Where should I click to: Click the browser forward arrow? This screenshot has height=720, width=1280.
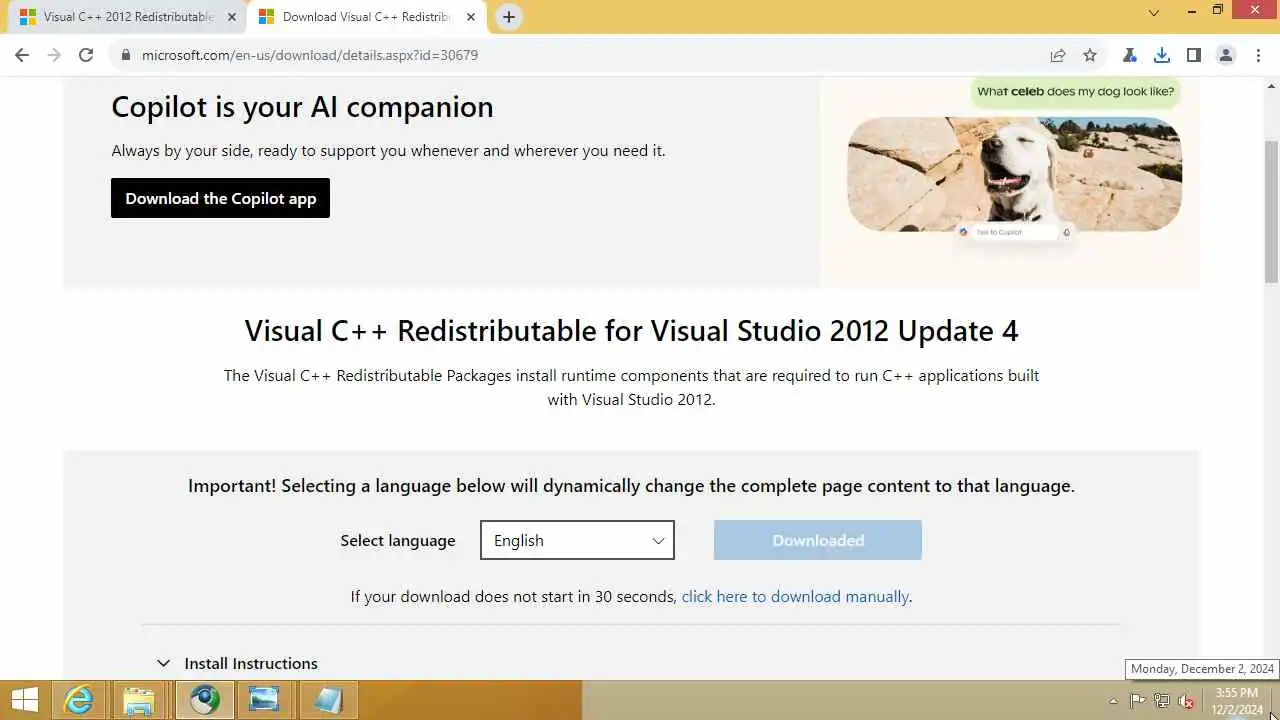pyautogui.click(x=54, y=55)
